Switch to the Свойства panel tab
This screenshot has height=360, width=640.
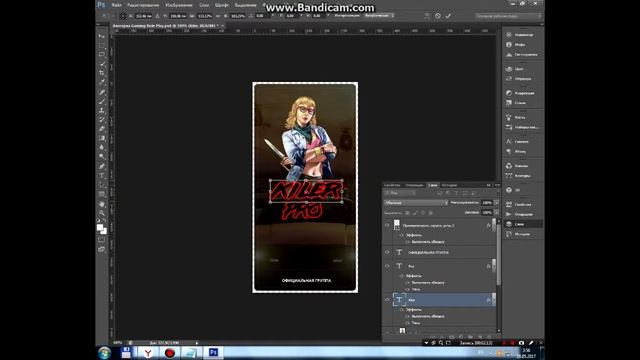pyautogui.click(x=392, y=185)
